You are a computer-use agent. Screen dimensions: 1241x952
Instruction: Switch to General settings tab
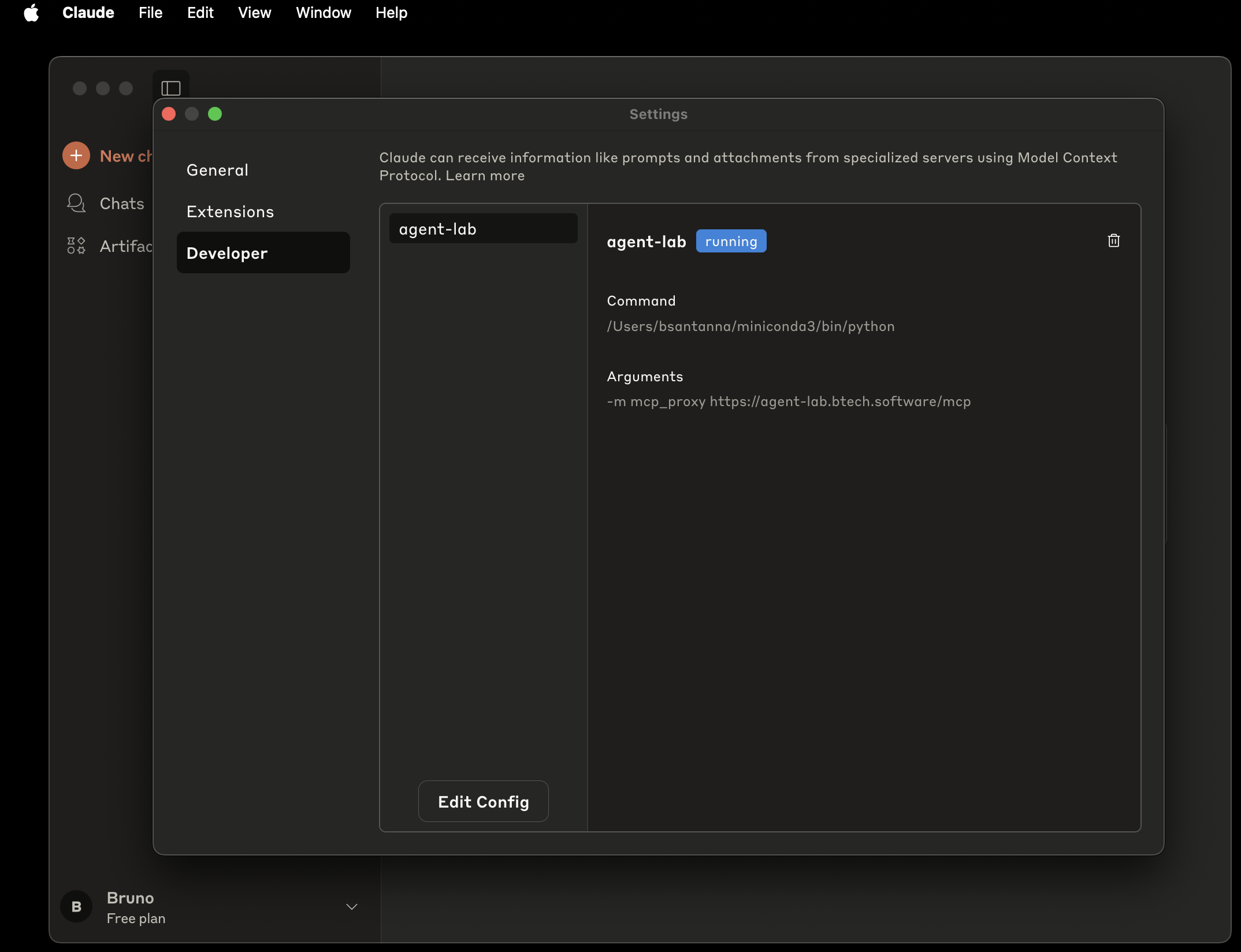pos(263,170)
